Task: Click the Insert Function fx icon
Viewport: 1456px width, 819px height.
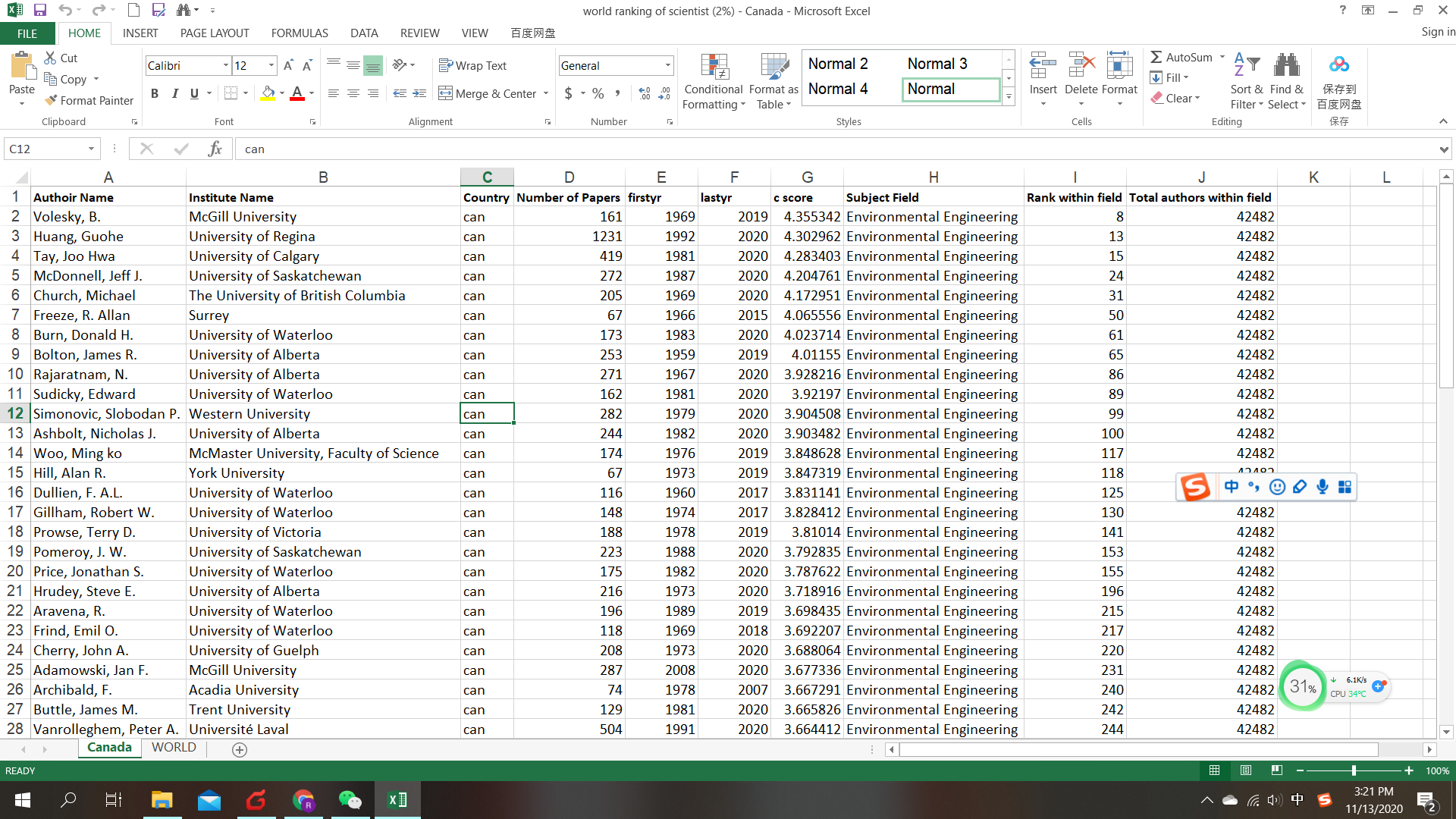Action: point(215,149)
